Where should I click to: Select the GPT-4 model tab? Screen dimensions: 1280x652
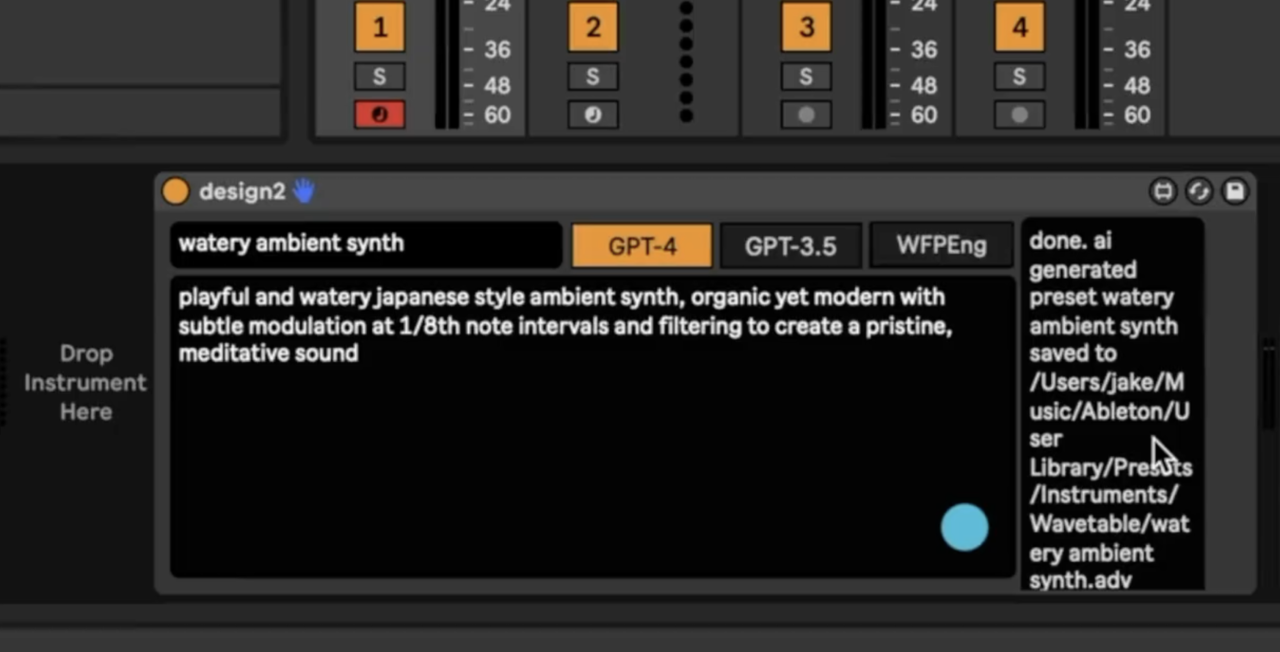(x=641, y=245)
